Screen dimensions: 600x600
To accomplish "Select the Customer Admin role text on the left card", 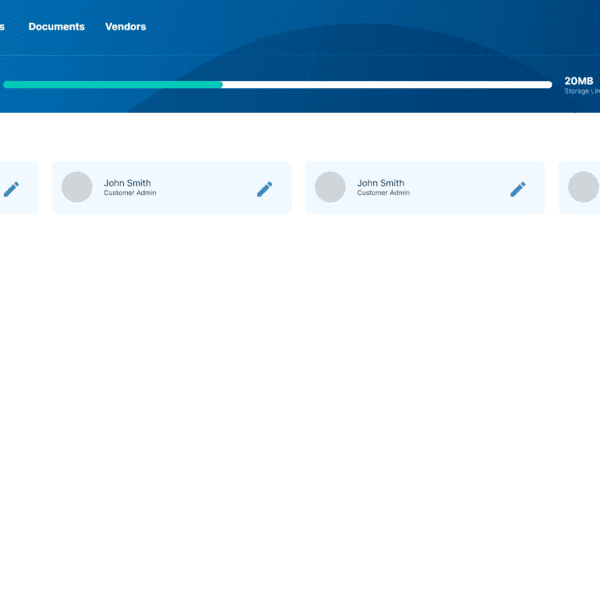I will tap(130, 193).
